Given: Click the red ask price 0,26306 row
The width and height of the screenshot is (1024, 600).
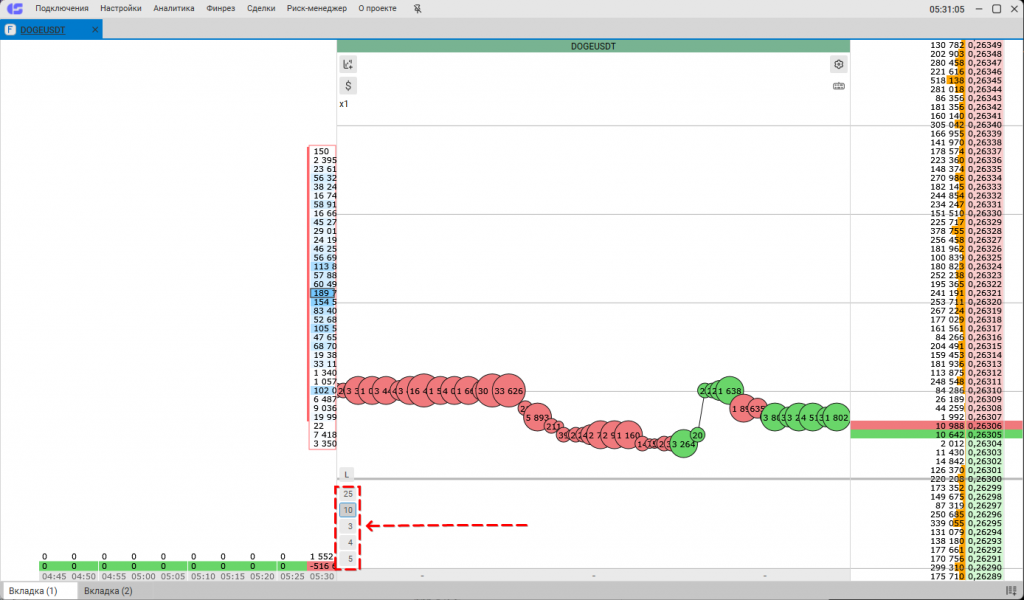Looking at the screenshot, I should click(x=936, y=425).
